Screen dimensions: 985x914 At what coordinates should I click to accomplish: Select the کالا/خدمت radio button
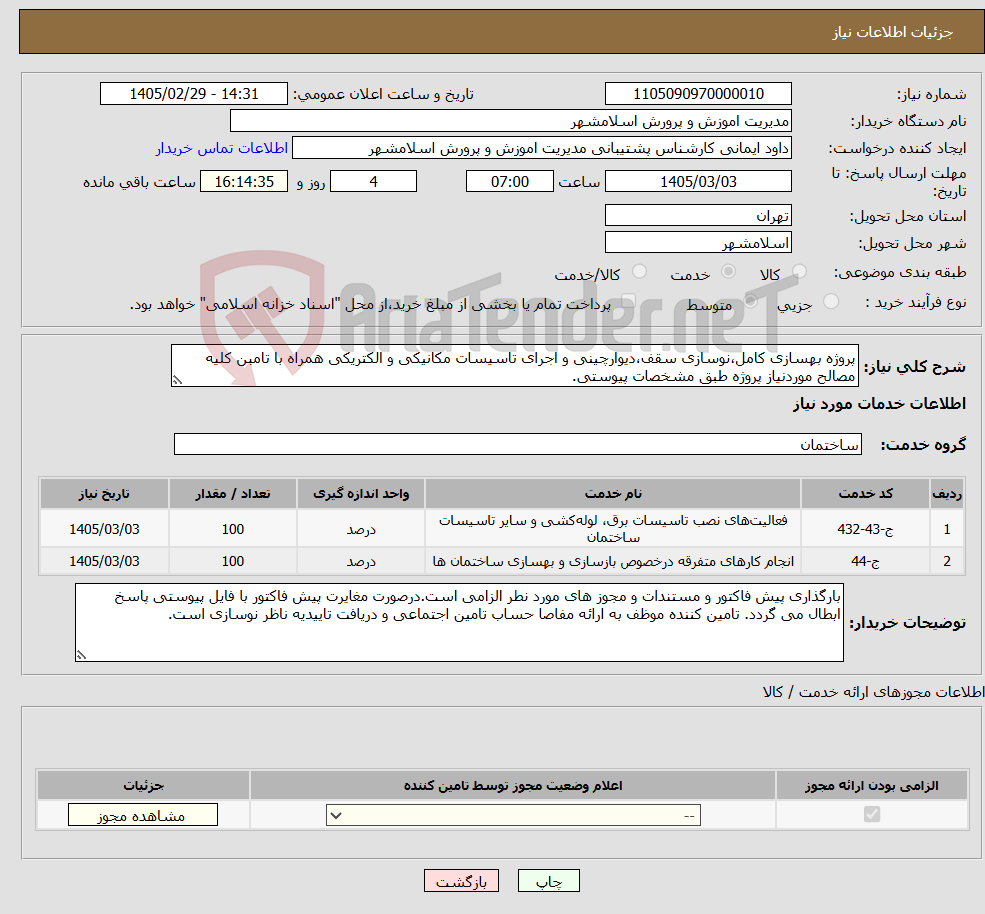[639, 271]
